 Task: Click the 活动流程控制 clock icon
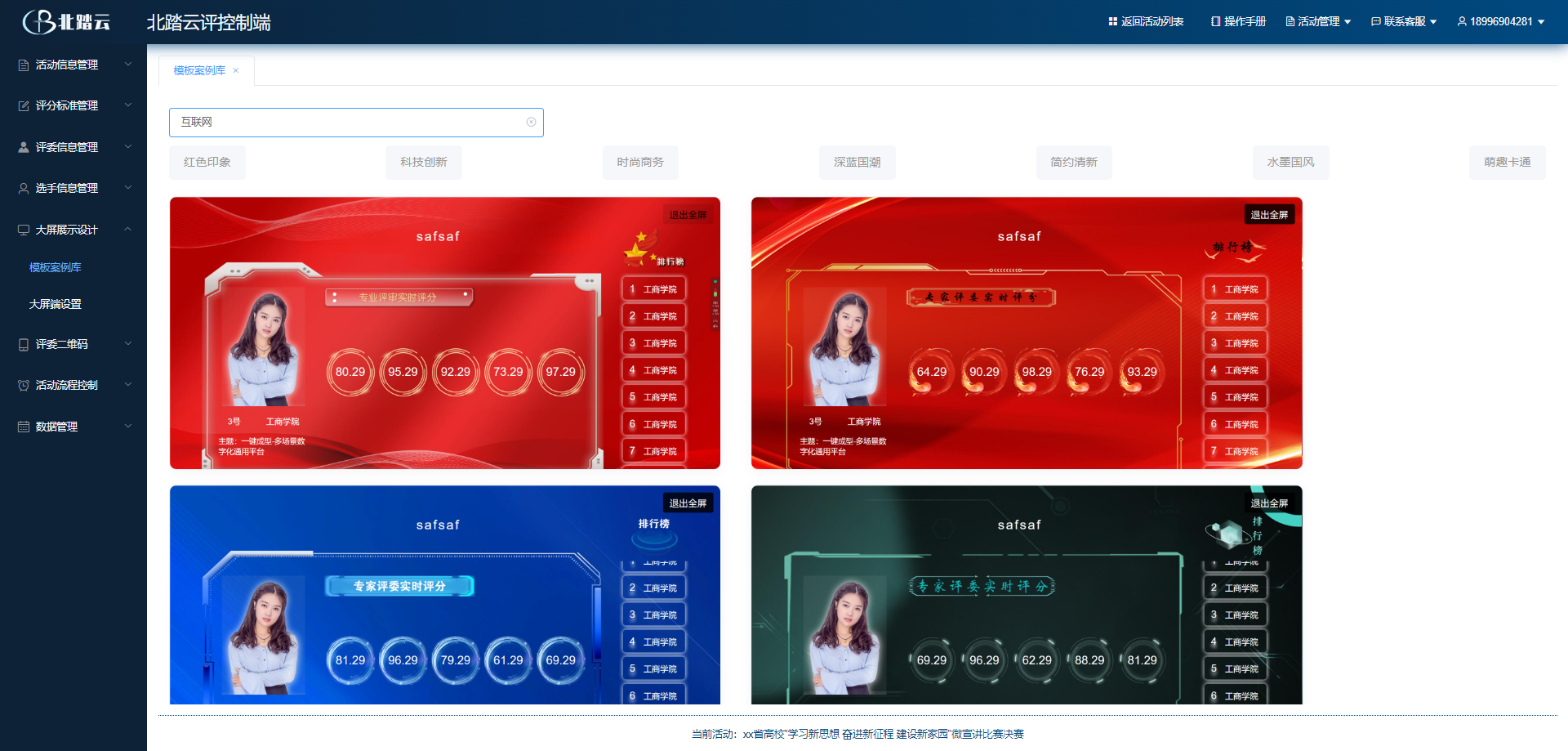pyautogui.click(x=24, y=385)
